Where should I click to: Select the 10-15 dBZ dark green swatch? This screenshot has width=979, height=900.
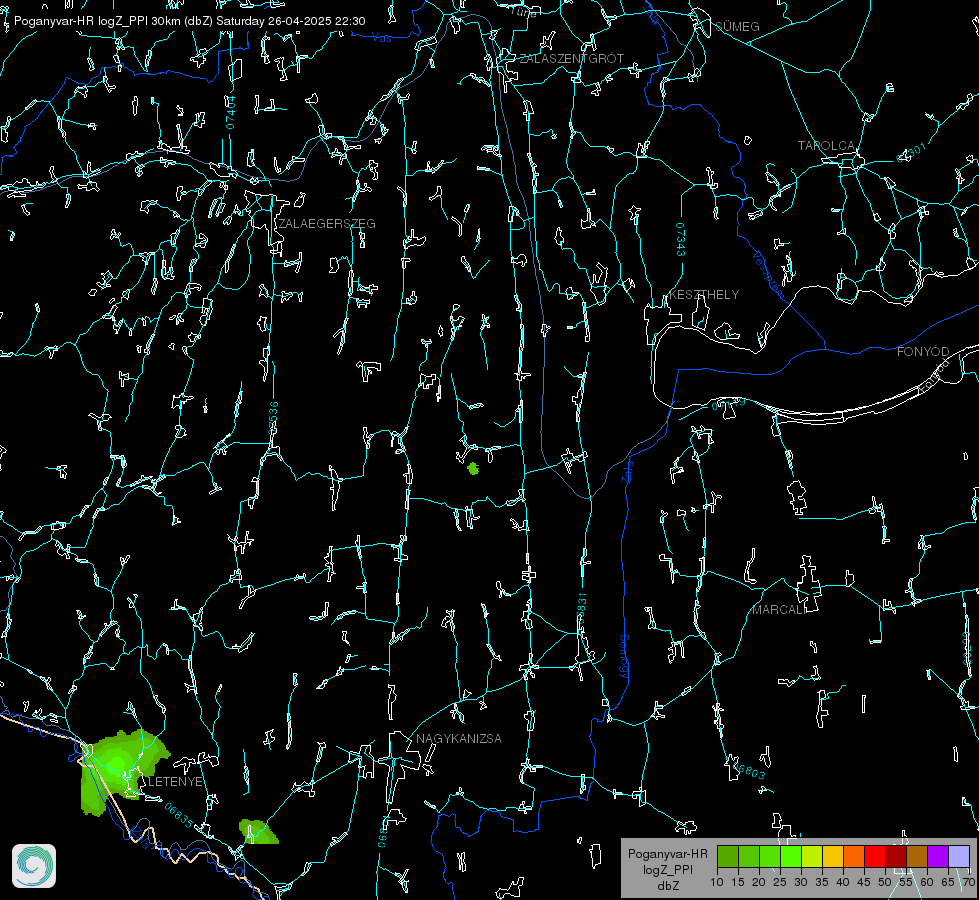click(x=727, y=856)
